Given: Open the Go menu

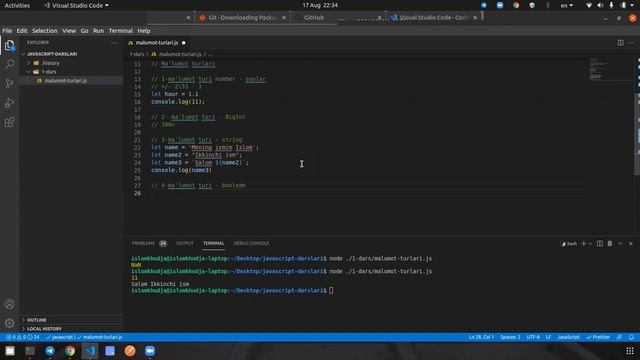Looking at the screenshot, I should pos(84,31).
